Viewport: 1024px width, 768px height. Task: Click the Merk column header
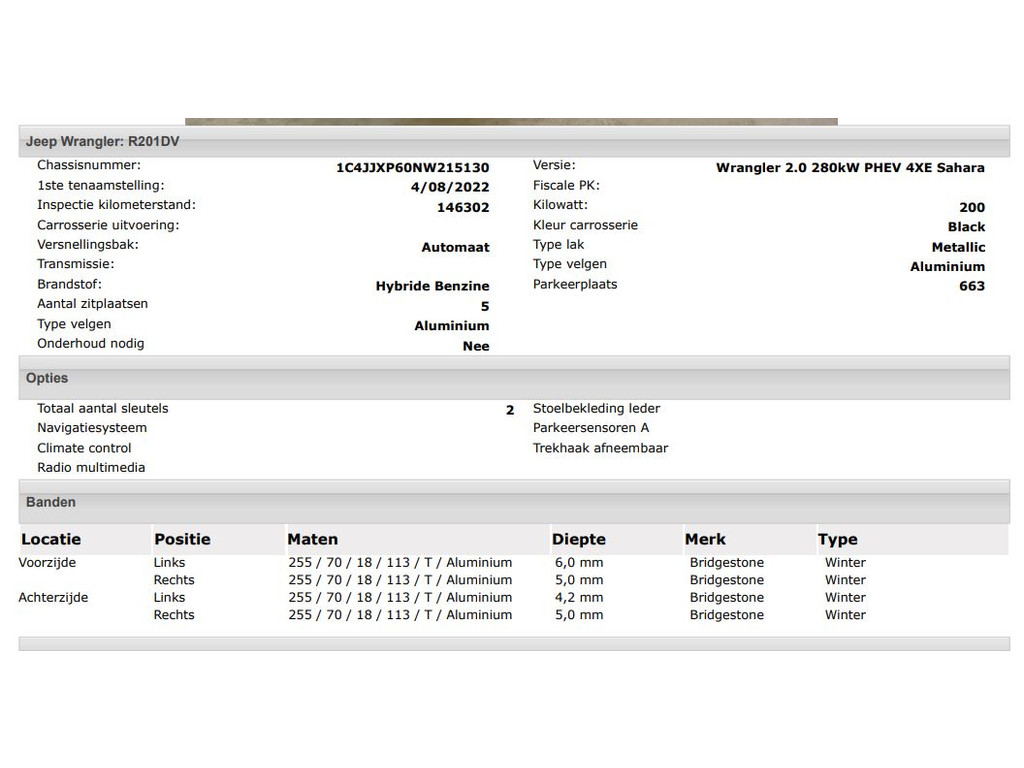coord(705,539)
